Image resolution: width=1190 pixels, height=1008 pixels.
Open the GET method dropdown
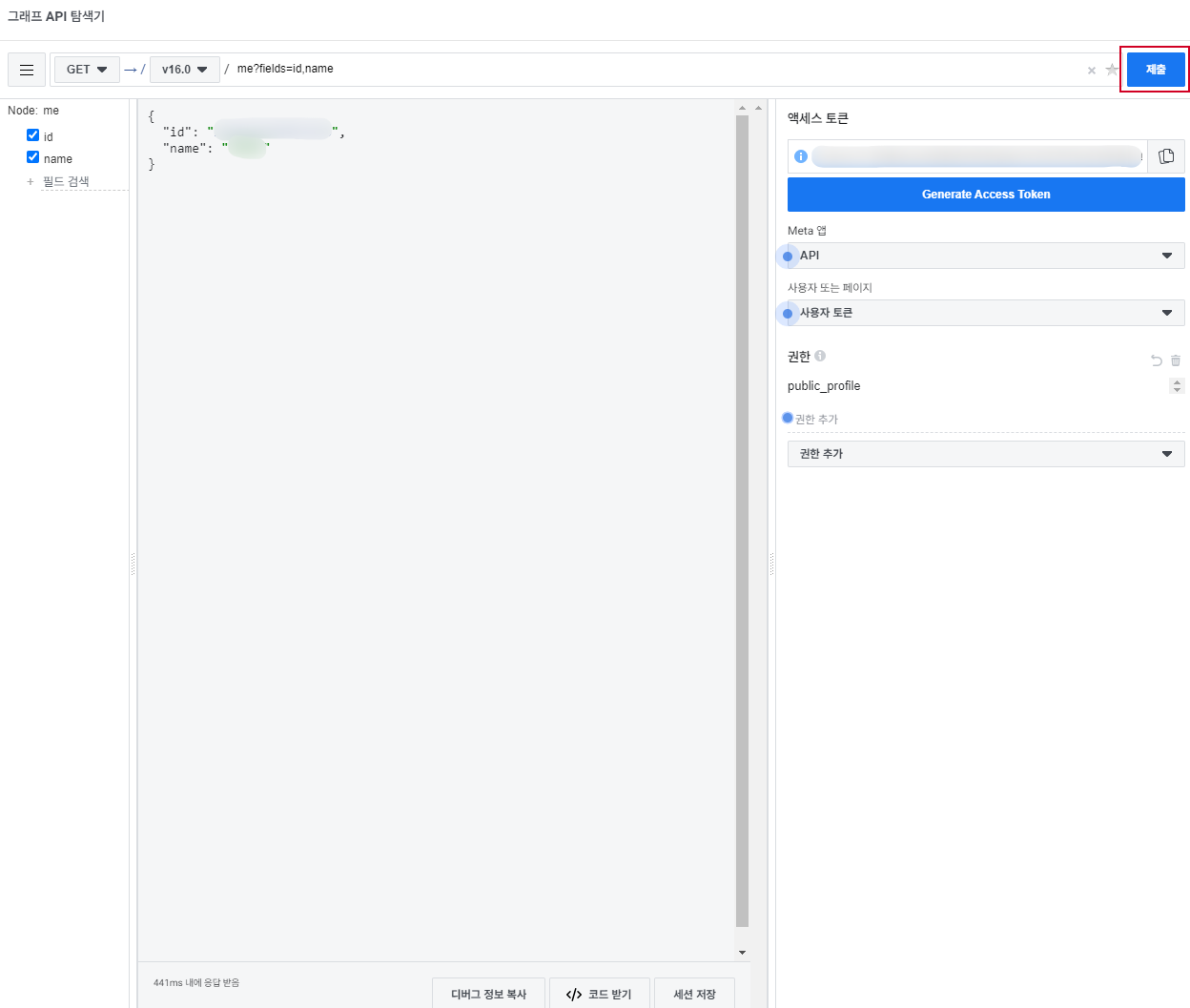tap(87, 70)
